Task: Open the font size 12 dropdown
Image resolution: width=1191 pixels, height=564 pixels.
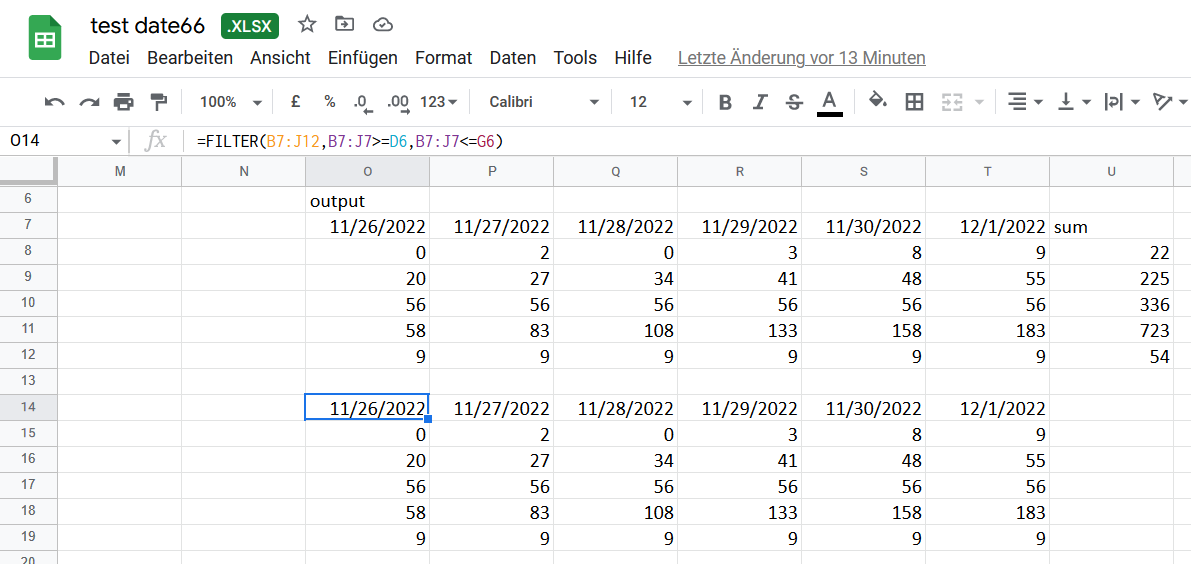Action: 661,102
